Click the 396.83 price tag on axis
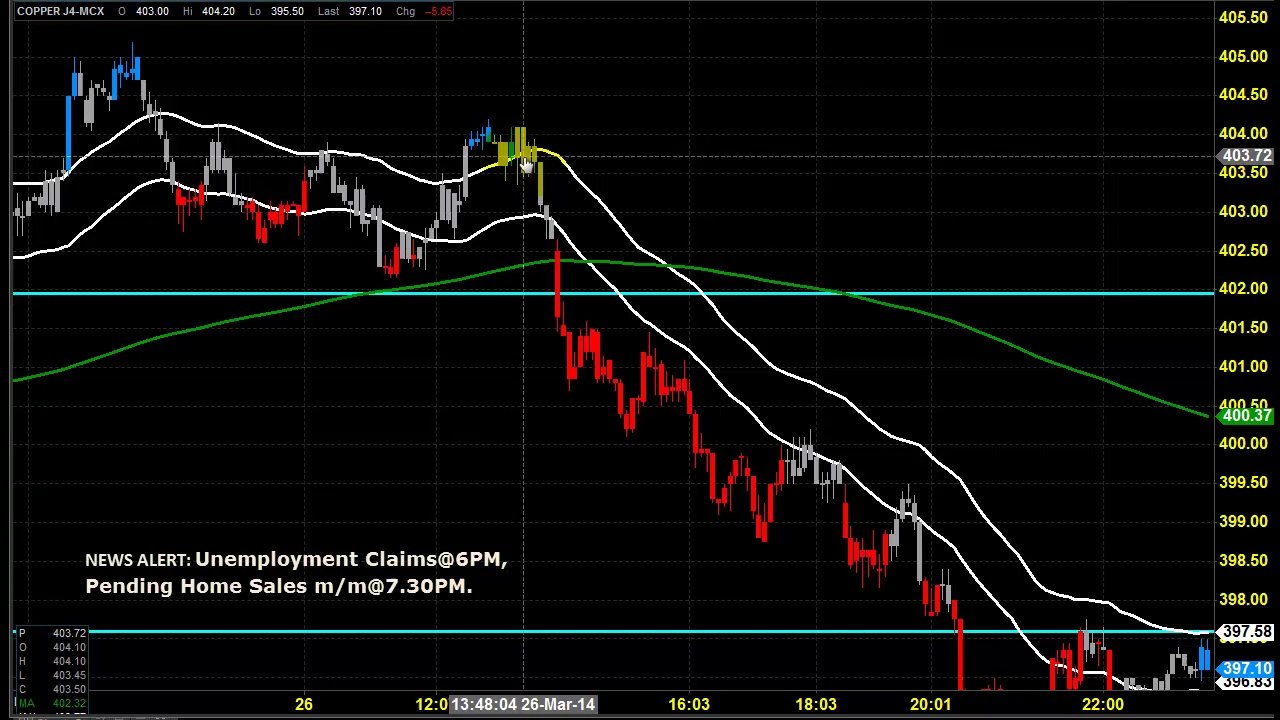The height and width of the screenshot is (720, 1280). coord(1246,683)
